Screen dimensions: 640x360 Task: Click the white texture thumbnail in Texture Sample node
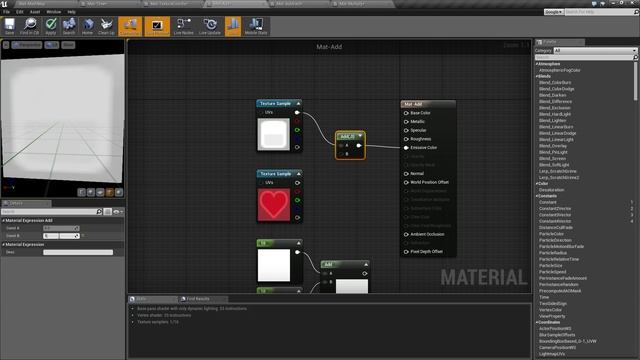[x=273, y=134]
